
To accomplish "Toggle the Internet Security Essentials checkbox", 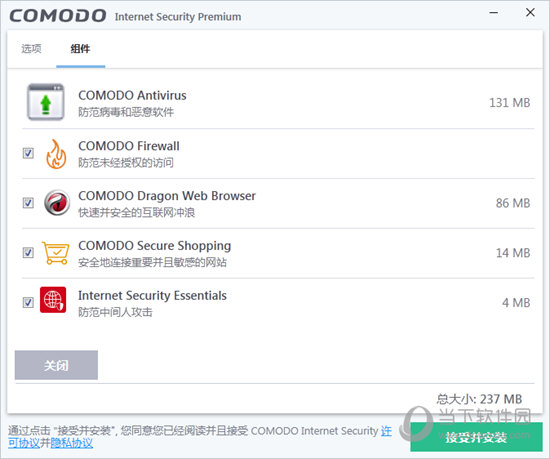I will [28, 302].
